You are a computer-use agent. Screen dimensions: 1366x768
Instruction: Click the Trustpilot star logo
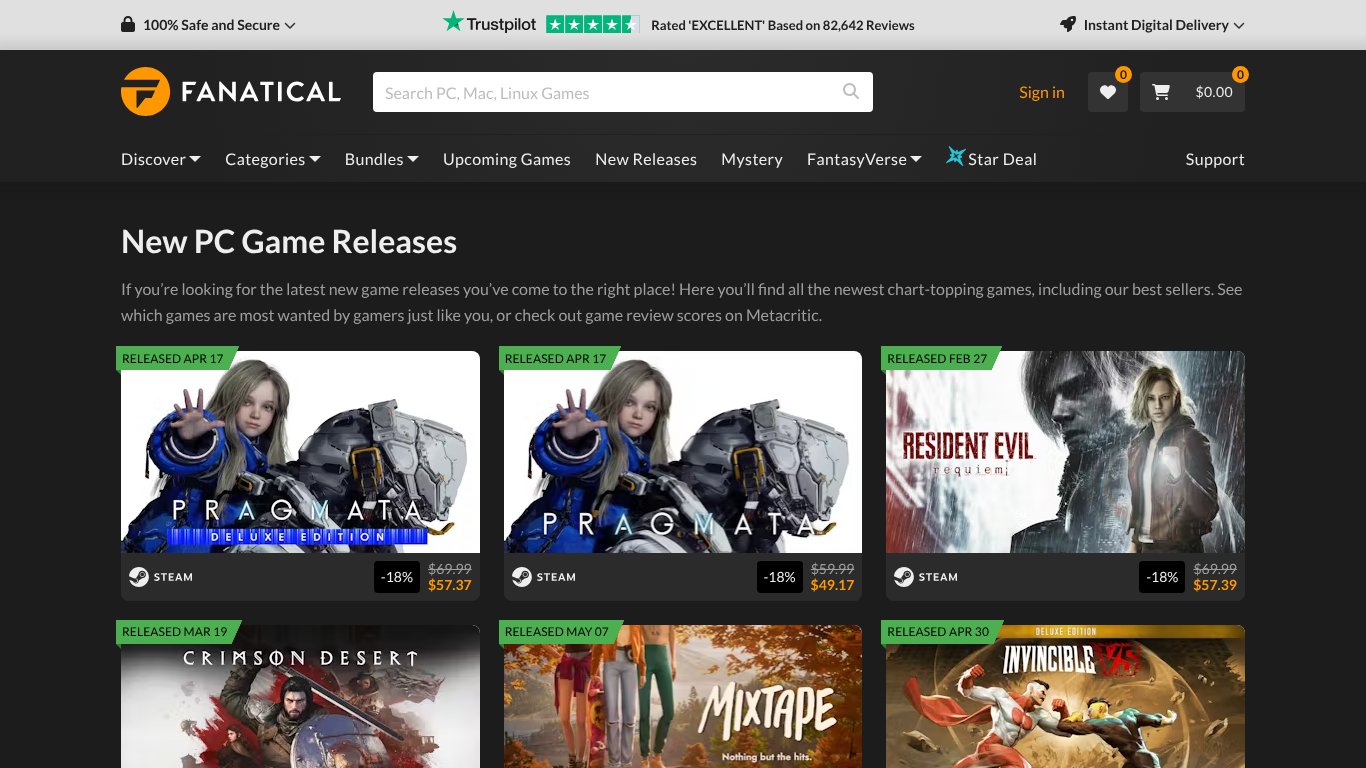453,22
